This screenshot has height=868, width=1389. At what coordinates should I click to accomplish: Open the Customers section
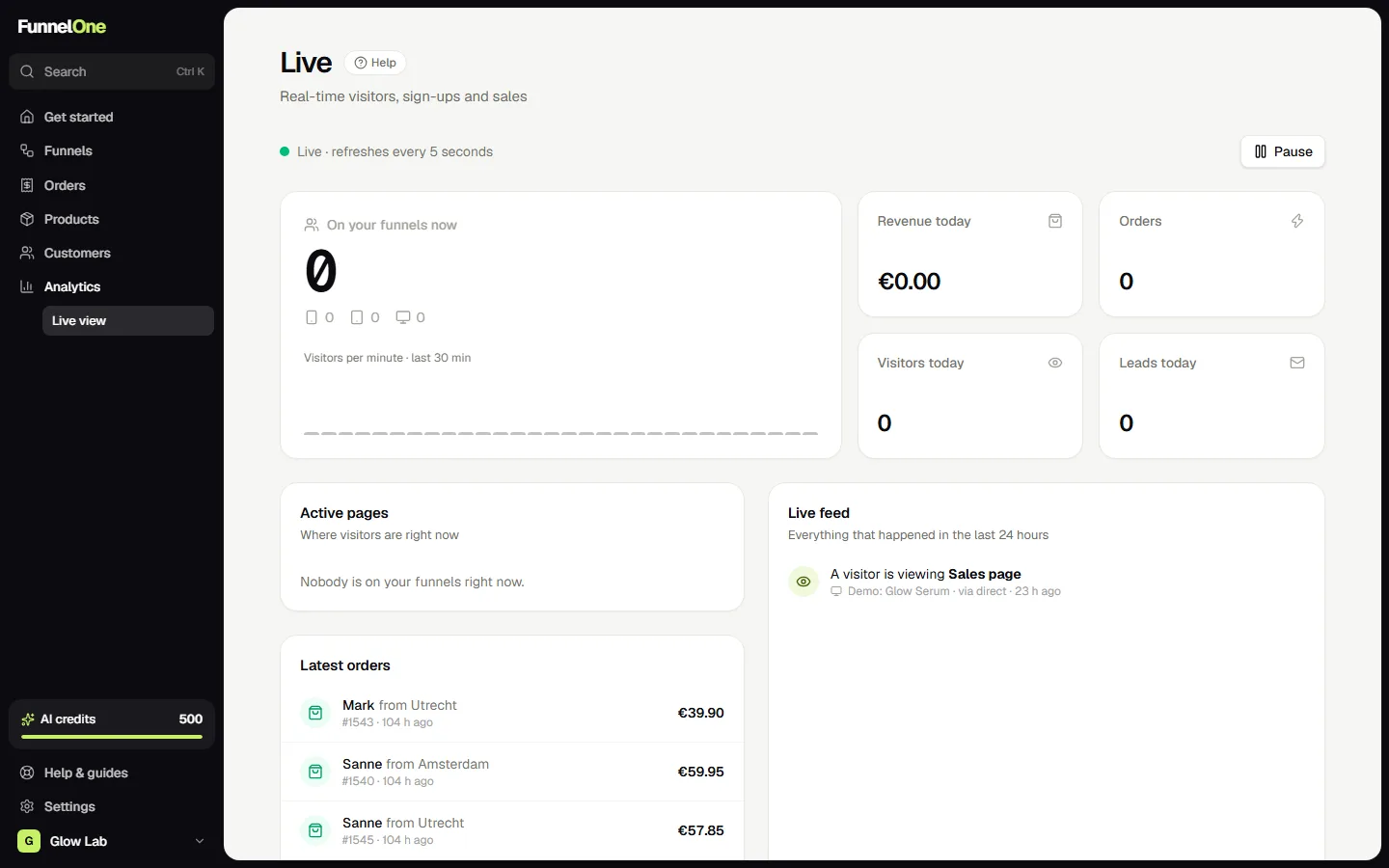click(112, 253)
